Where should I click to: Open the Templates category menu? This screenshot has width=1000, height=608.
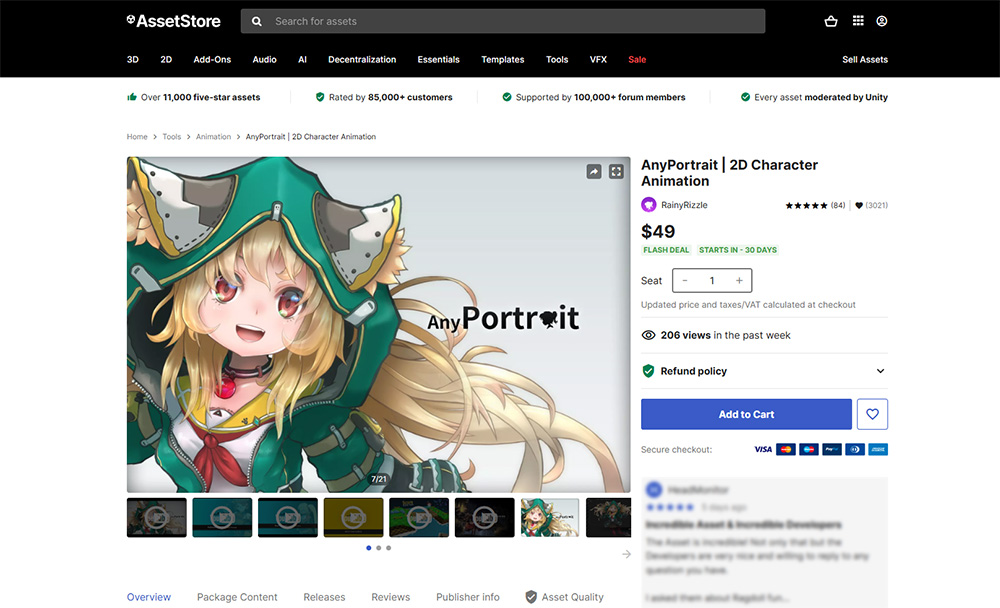coord(503,59)
